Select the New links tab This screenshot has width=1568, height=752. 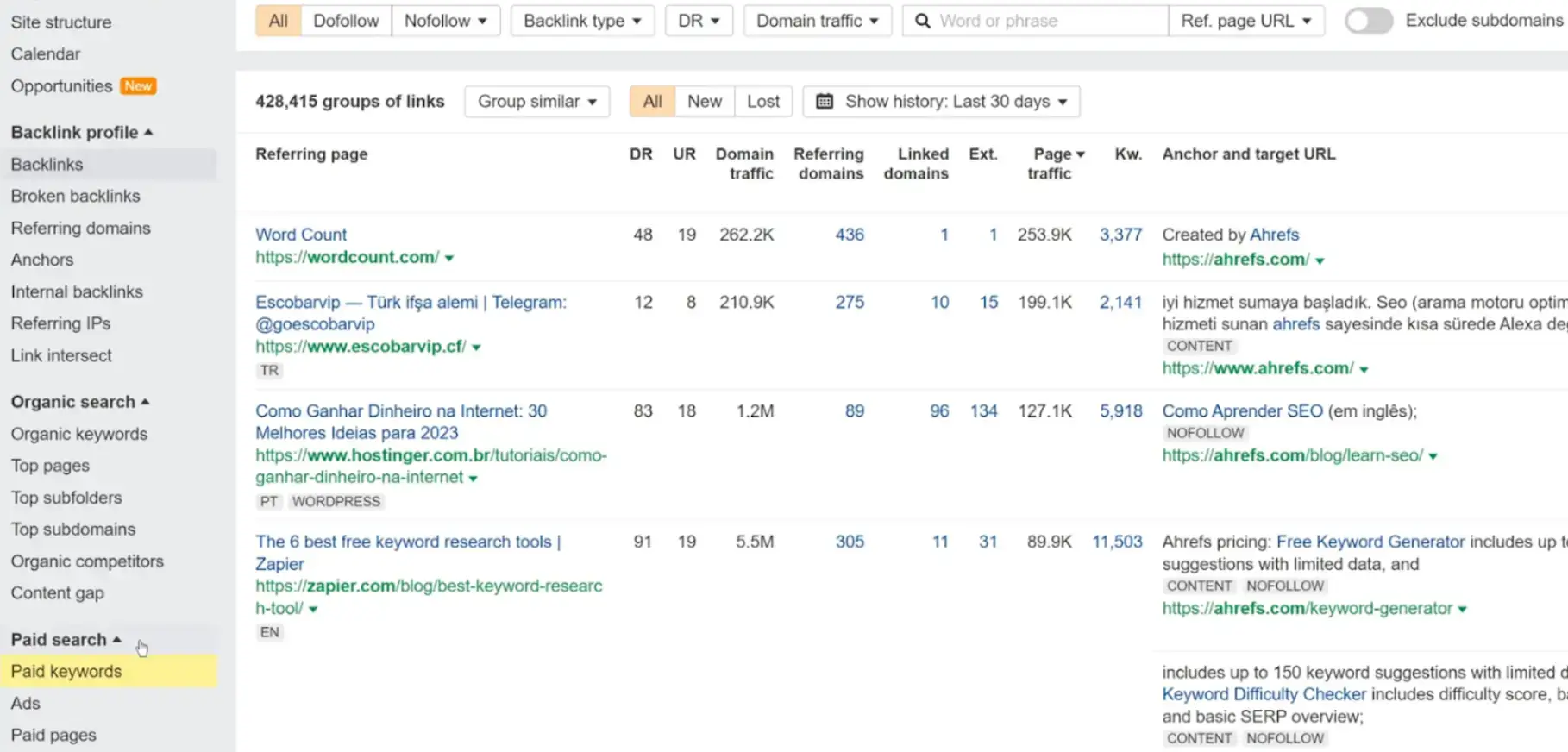pos(705,102)
